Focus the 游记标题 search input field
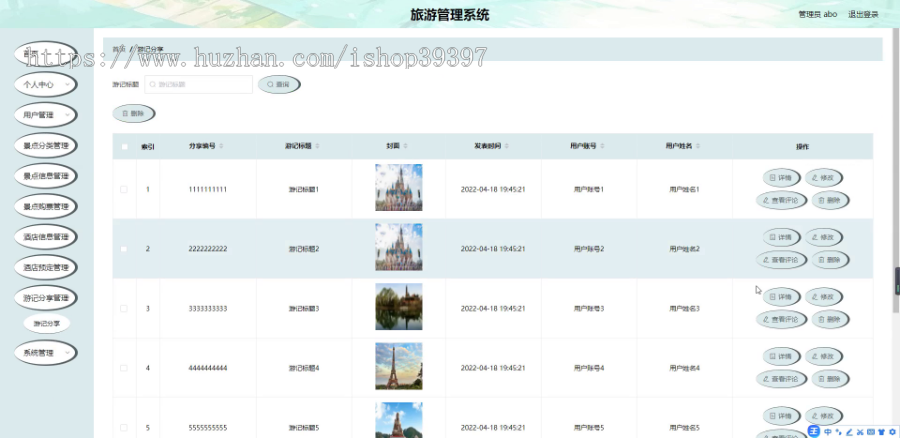The width and height of the screenshot is (900, 438). [x=199, y=84]
